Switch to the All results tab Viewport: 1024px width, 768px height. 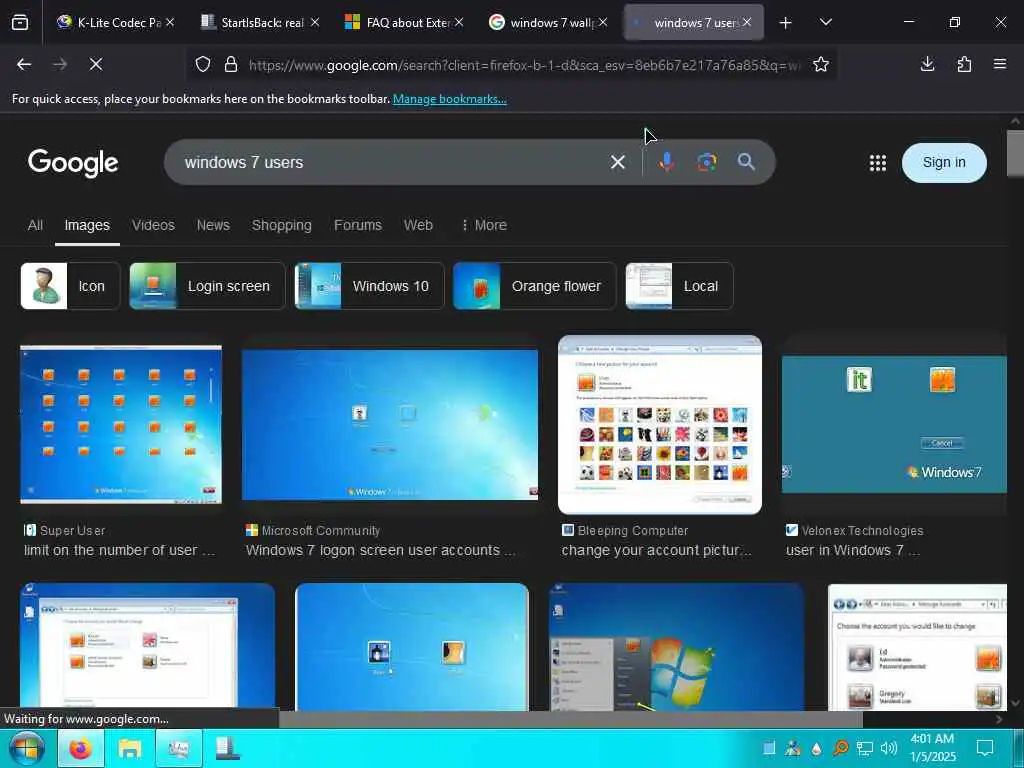tap(35, 225)
